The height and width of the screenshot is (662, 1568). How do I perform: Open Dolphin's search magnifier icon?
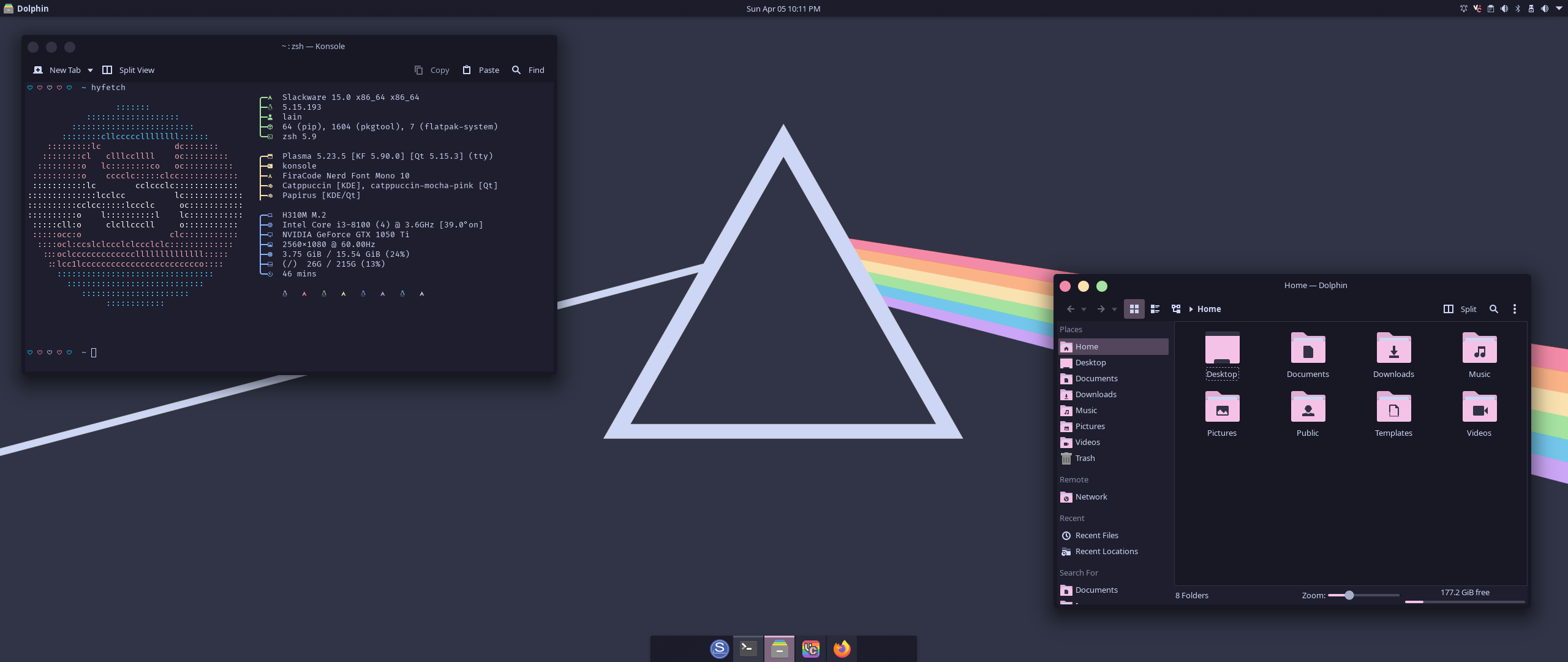pos(1494,309)
